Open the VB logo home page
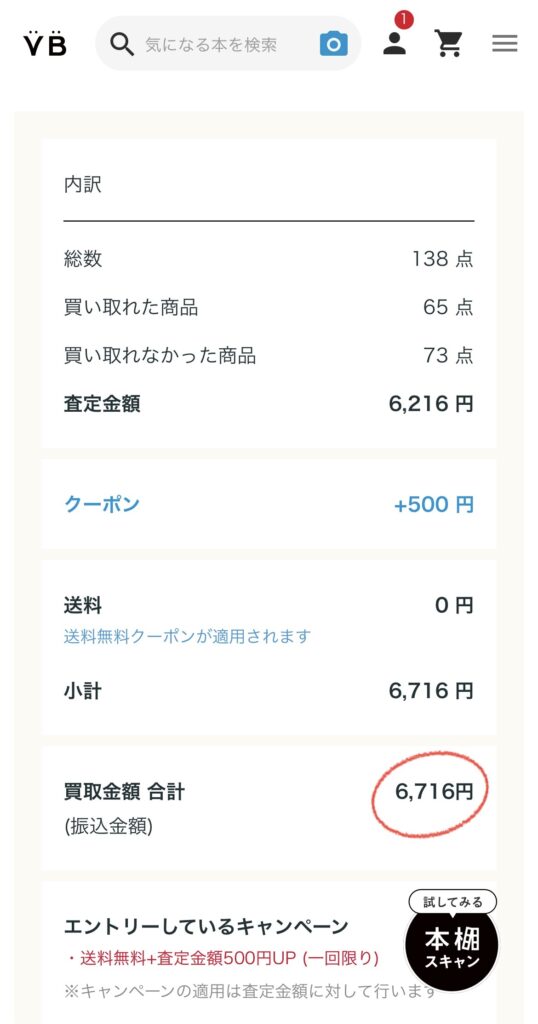This screenshot has width=538, height=1024. 45,43
